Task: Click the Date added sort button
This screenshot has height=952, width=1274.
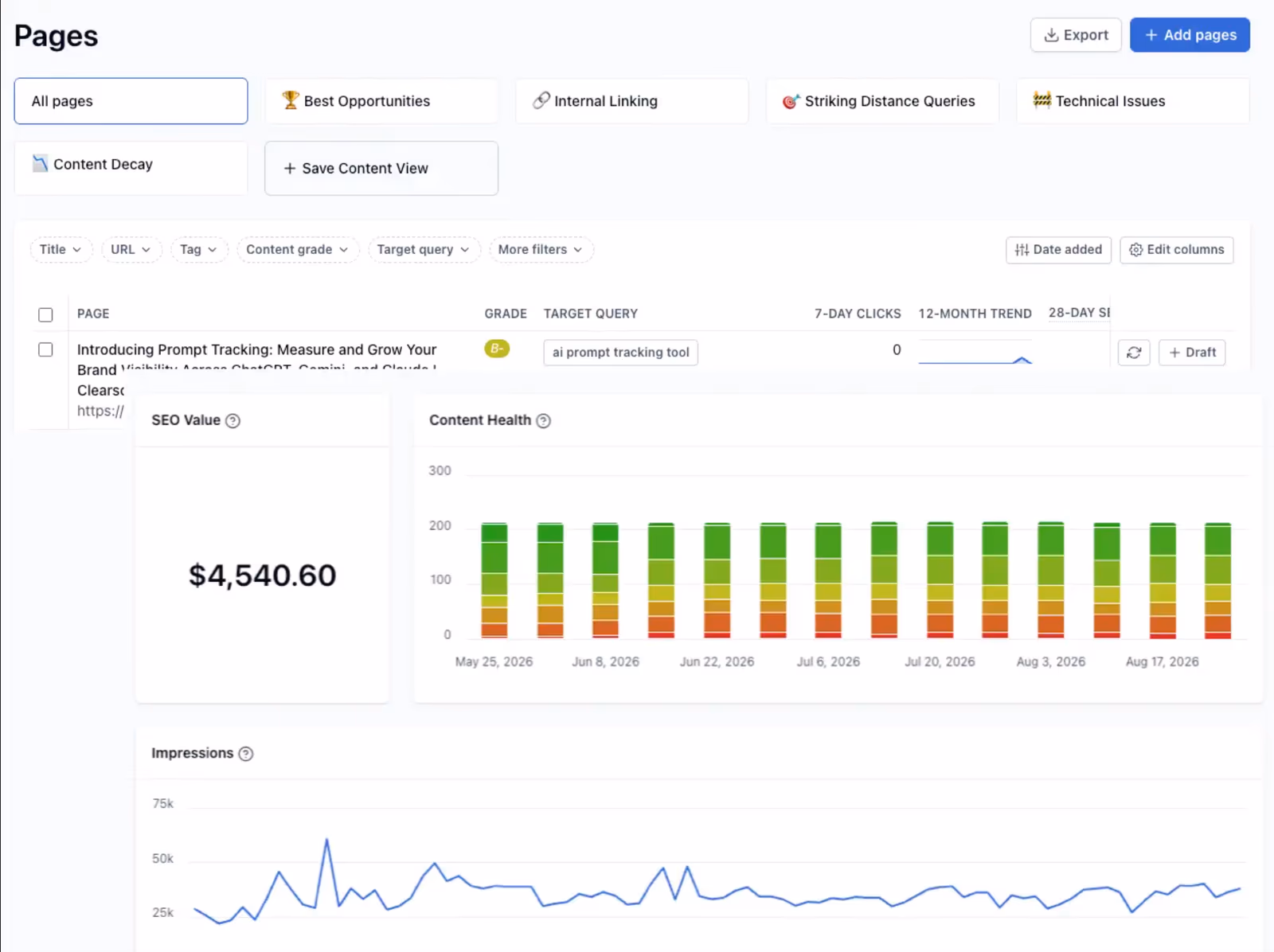Action: tap(1058, 250)
